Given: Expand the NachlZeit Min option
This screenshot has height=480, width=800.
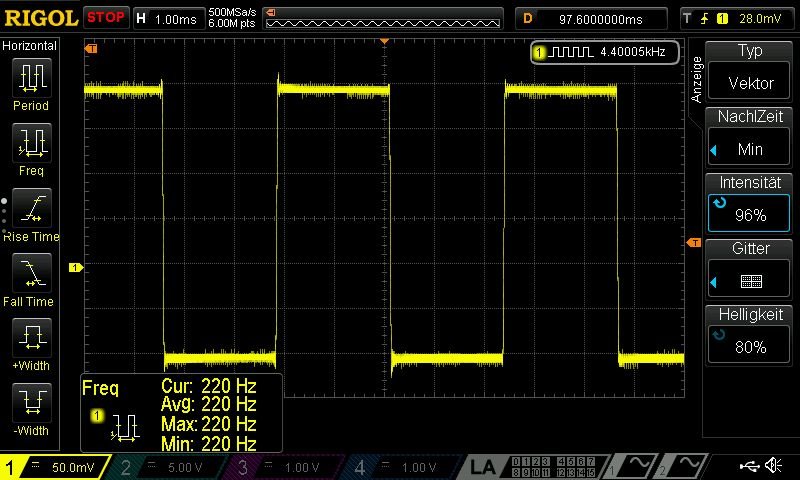Looking at the screenshot, I should tap(749, 137).
